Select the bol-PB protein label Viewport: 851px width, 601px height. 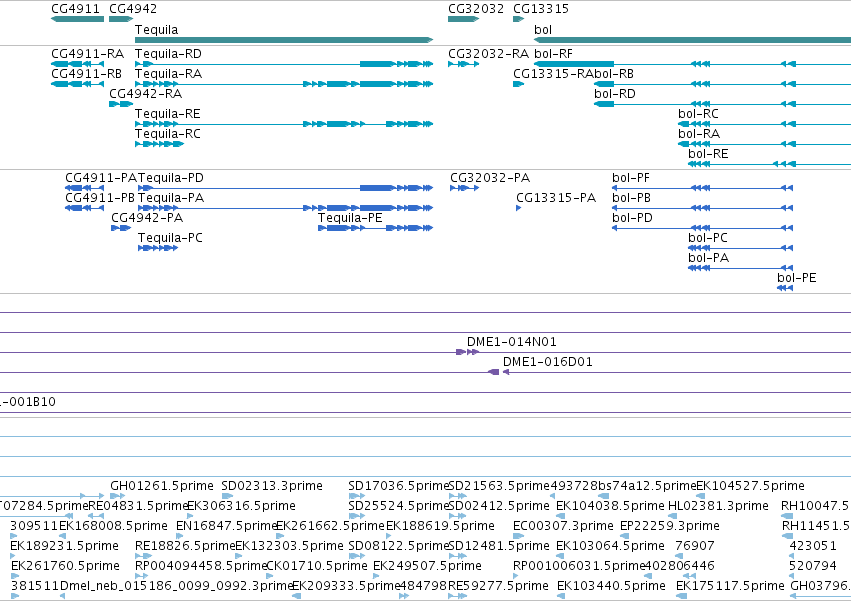click(631, 198)
